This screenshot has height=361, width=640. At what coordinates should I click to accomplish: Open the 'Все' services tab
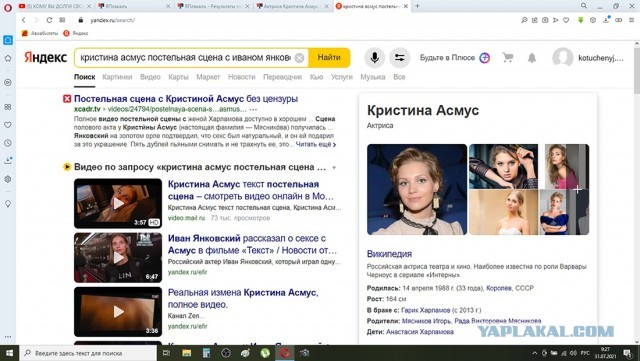pos(399,77)
